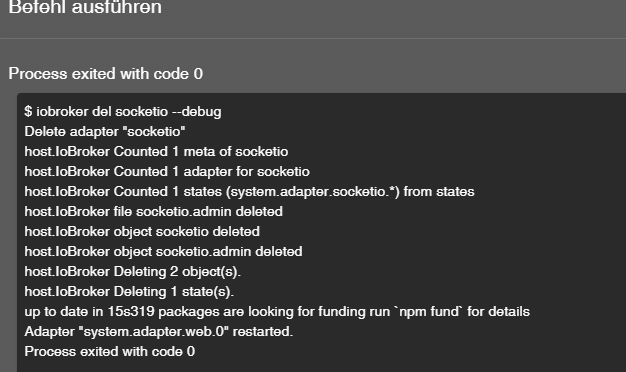Viewport: 626px width, 372px height.
Task: Click 'host.IoBroker' at start of first Counted line
Action: [x=67, y=152]
